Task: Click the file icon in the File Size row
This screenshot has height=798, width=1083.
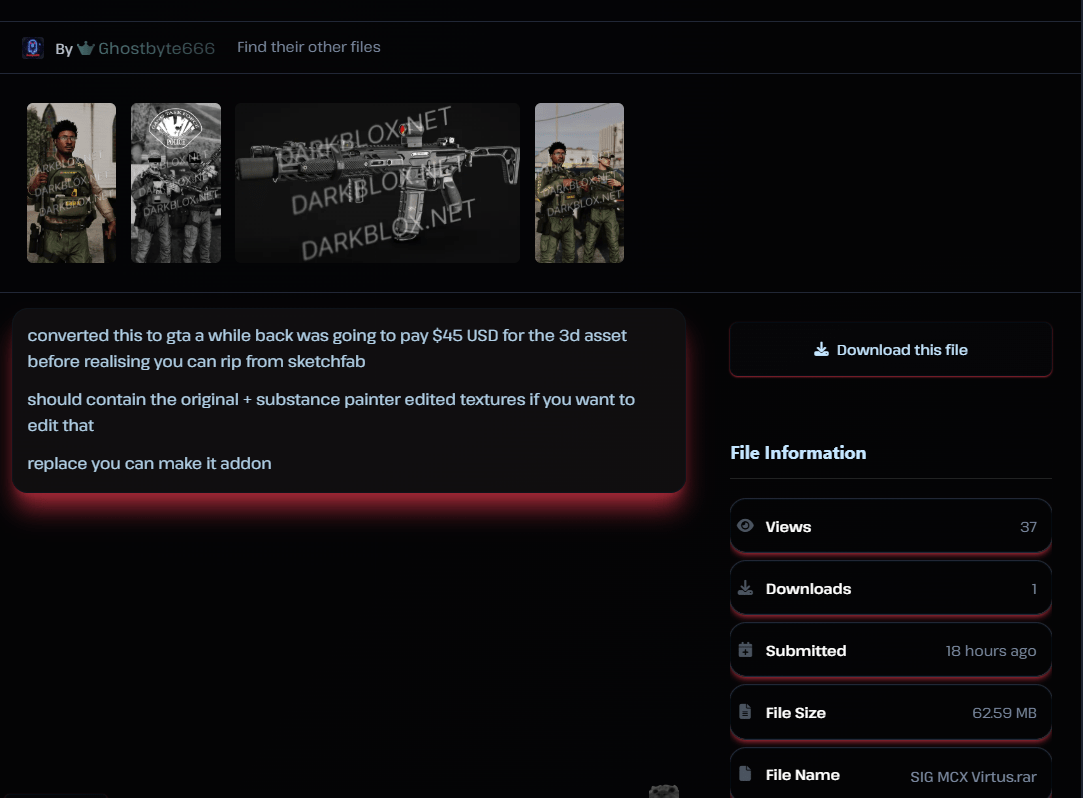Action: tap(745, 712)
